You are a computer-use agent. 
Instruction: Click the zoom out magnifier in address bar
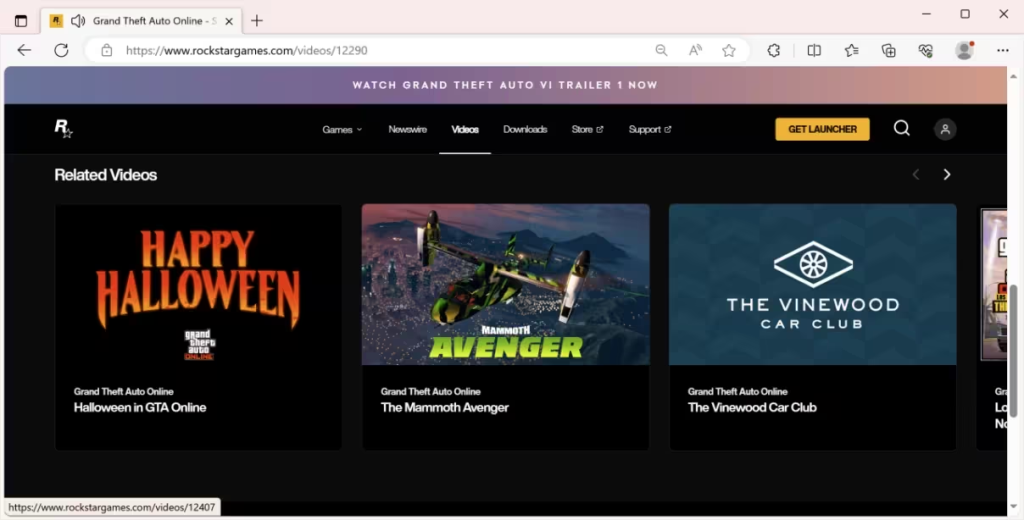tap(662, 50)
